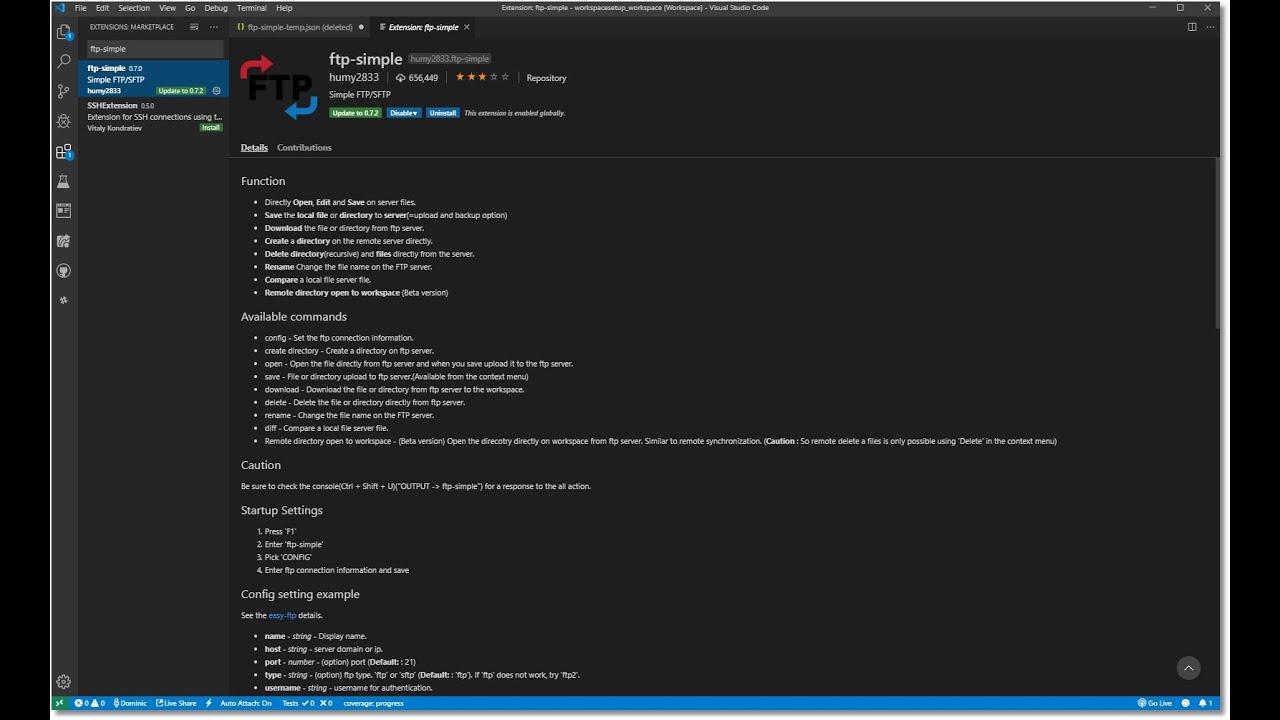Open the Extensions view icon
This screenshot has height=720, width=1280.
coord(64,152)
